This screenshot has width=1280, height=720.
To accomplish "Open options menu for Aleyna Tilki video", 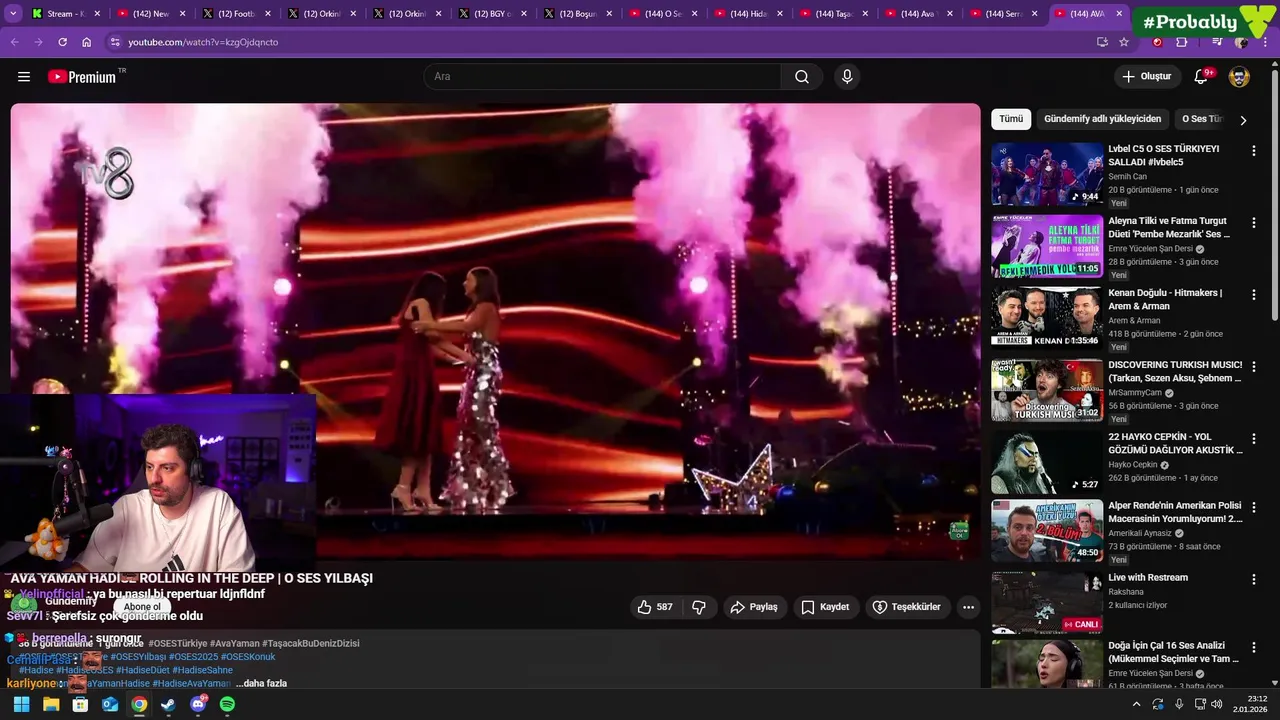I will pyautogui.click(x=1254, y=223).
